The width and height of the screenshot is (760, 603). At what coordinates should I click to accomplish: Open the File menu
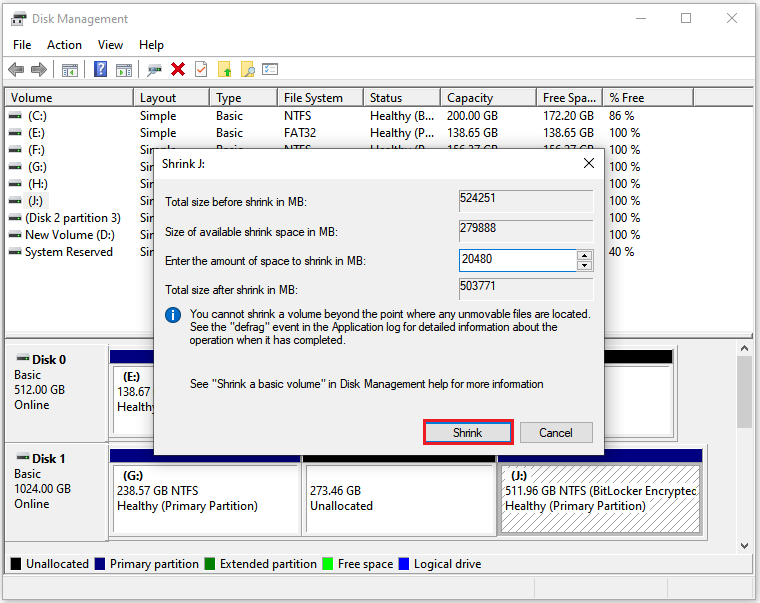[22, 45]
